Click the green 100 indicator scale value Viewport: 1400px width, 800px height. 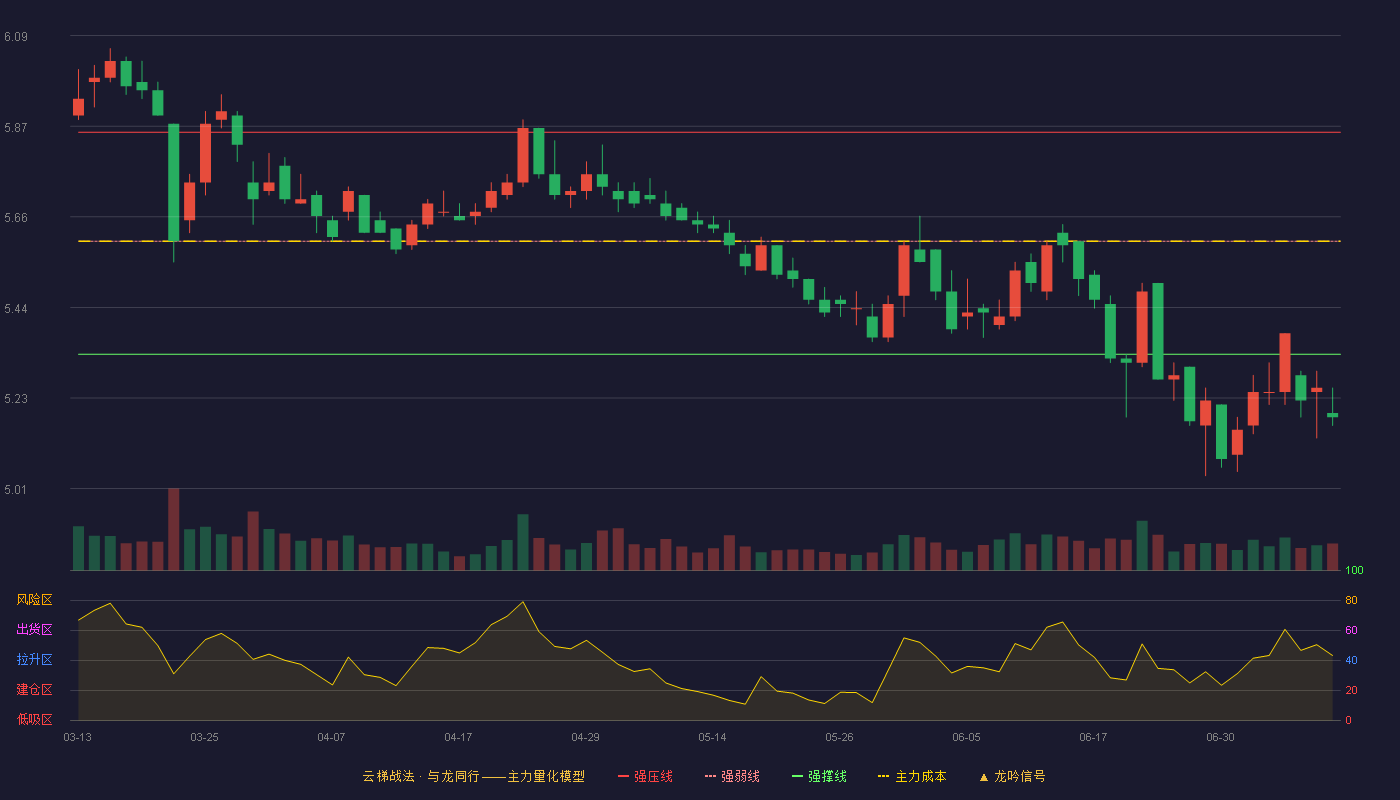(x=1354, y=571)
